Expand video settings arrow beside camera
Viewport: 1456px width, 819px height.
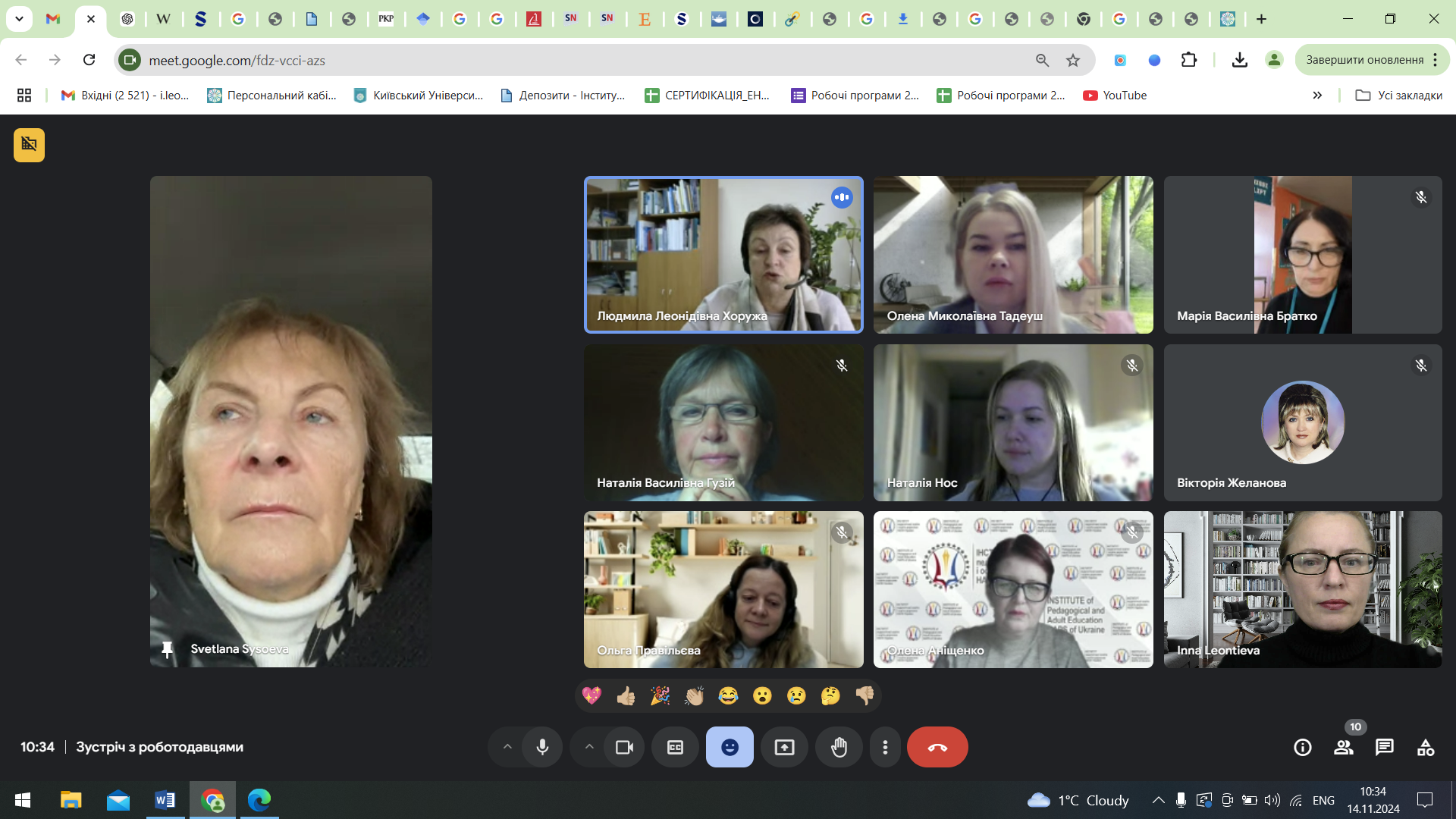(589, 747)
